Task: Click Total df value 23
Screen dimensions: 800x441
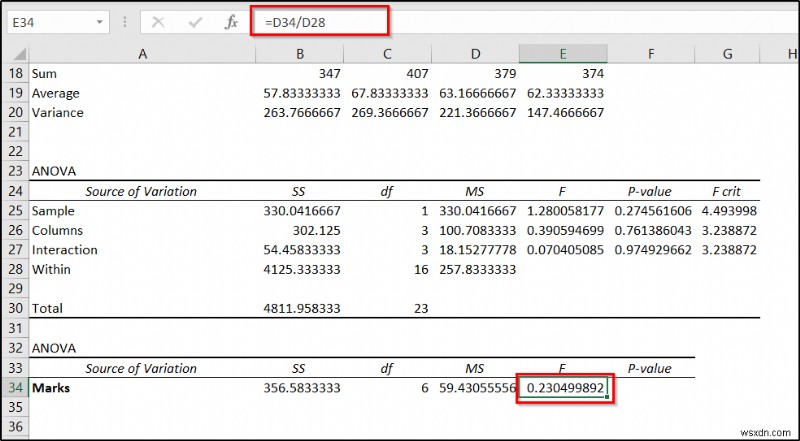Action: tap(421, 308)
